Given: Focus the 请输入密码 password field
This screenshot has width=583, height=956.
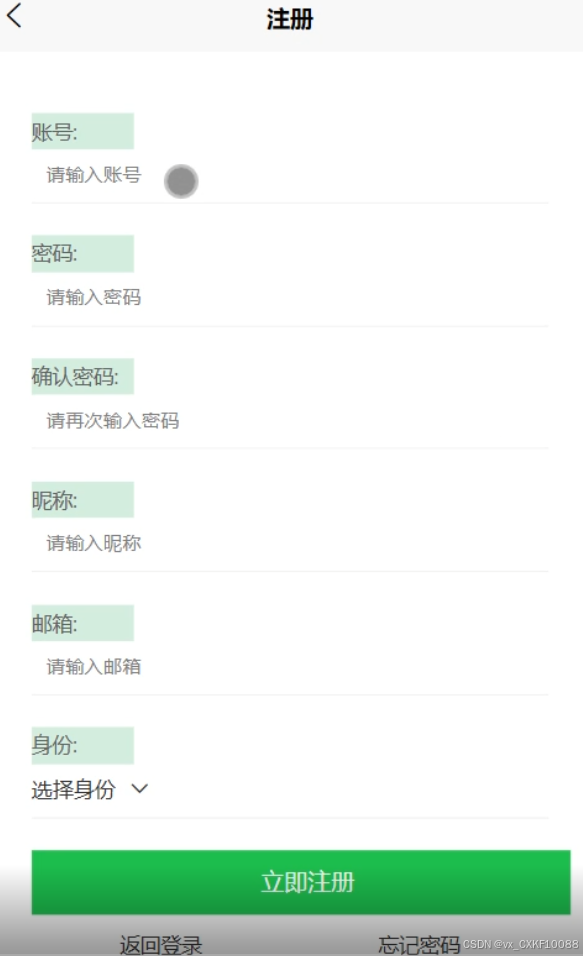Looking at the screenshot, I should 290,298.
